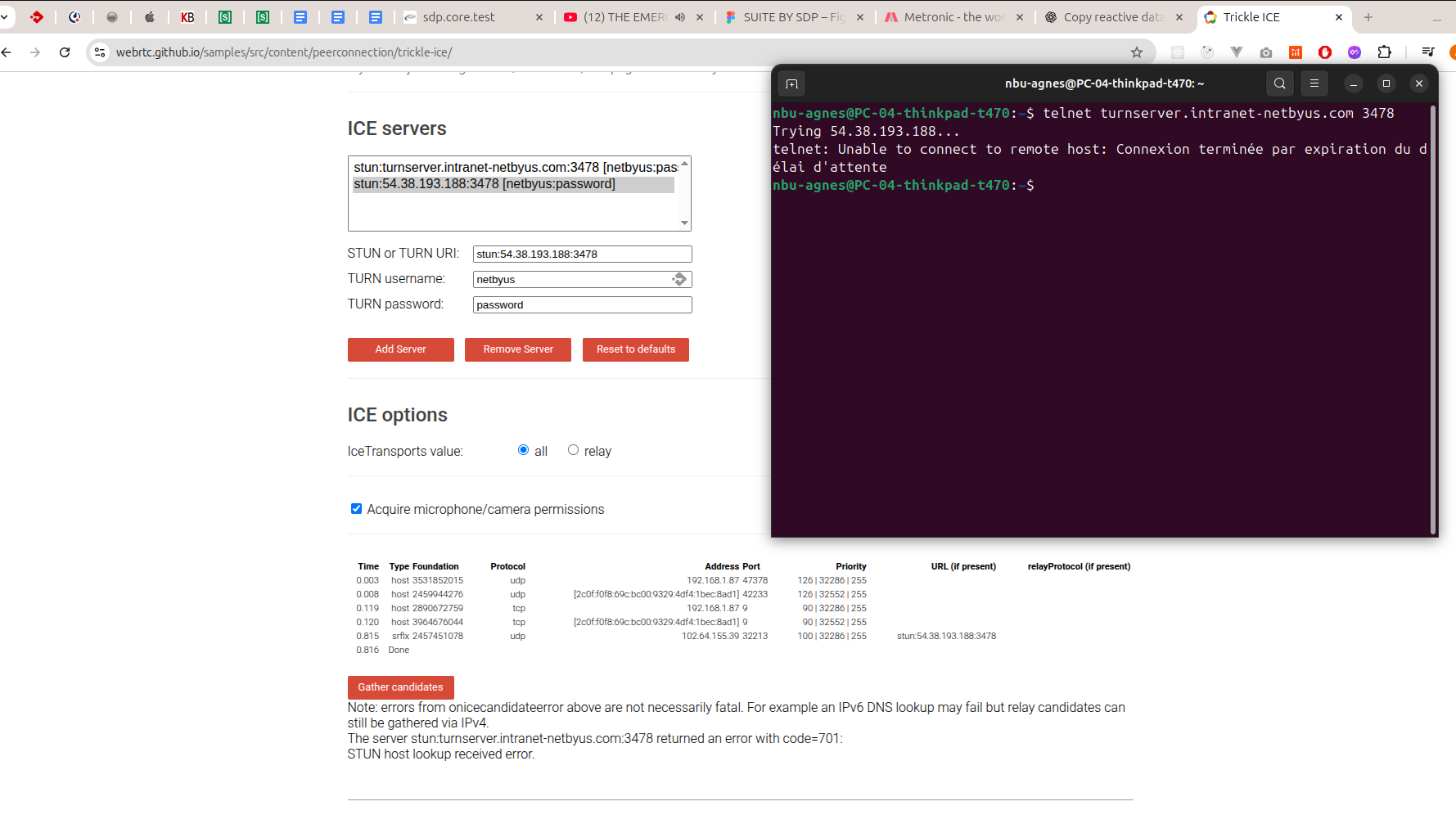
Task: Click the Remove Server button
Action: (x=518, y=349)
